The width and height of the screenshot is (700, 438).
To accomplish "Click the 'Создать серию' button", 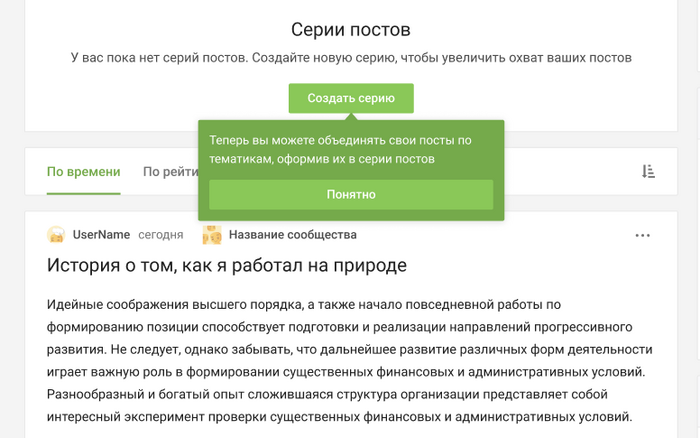I will tap(350, 98).
